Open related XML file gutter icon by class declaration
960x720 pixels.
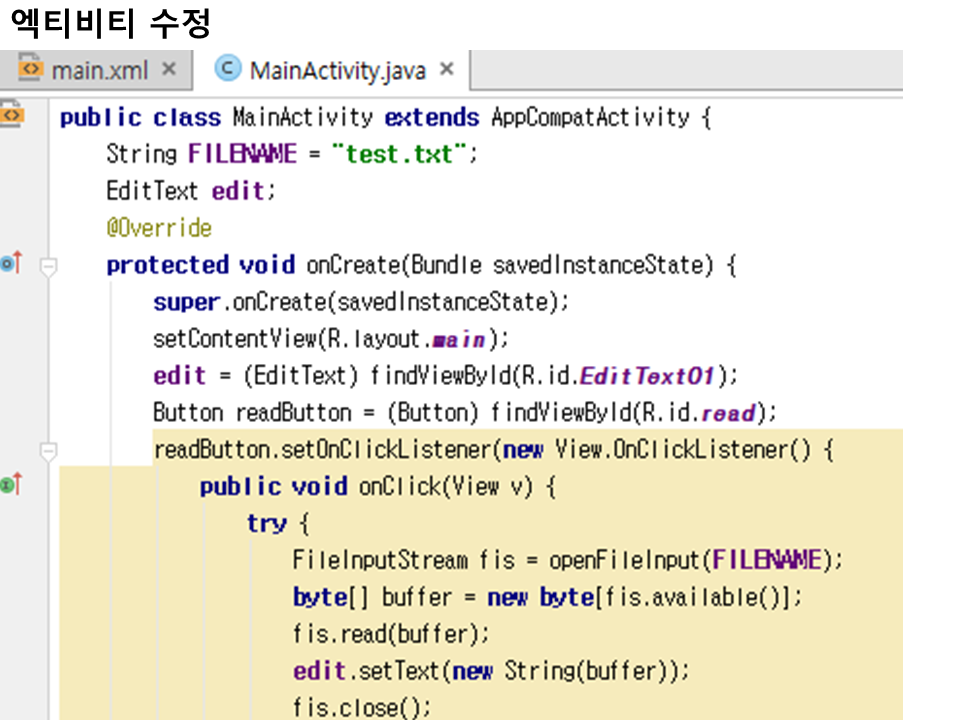tap(12, 116)
